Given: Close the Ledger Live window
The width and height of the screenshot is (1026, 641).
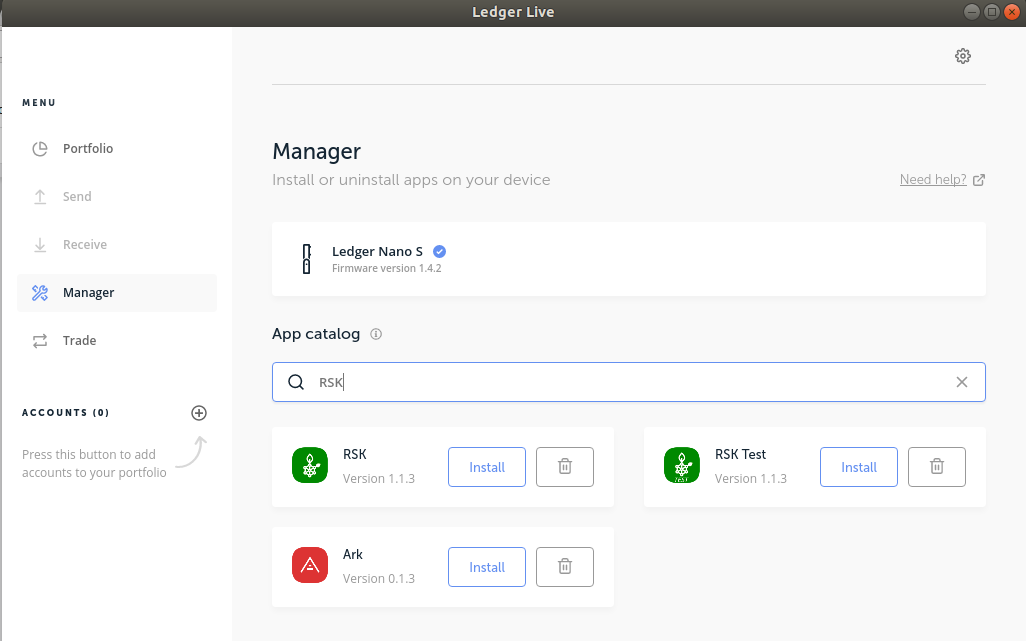Looking at the screenshot, I should [x=1012, y=12].
